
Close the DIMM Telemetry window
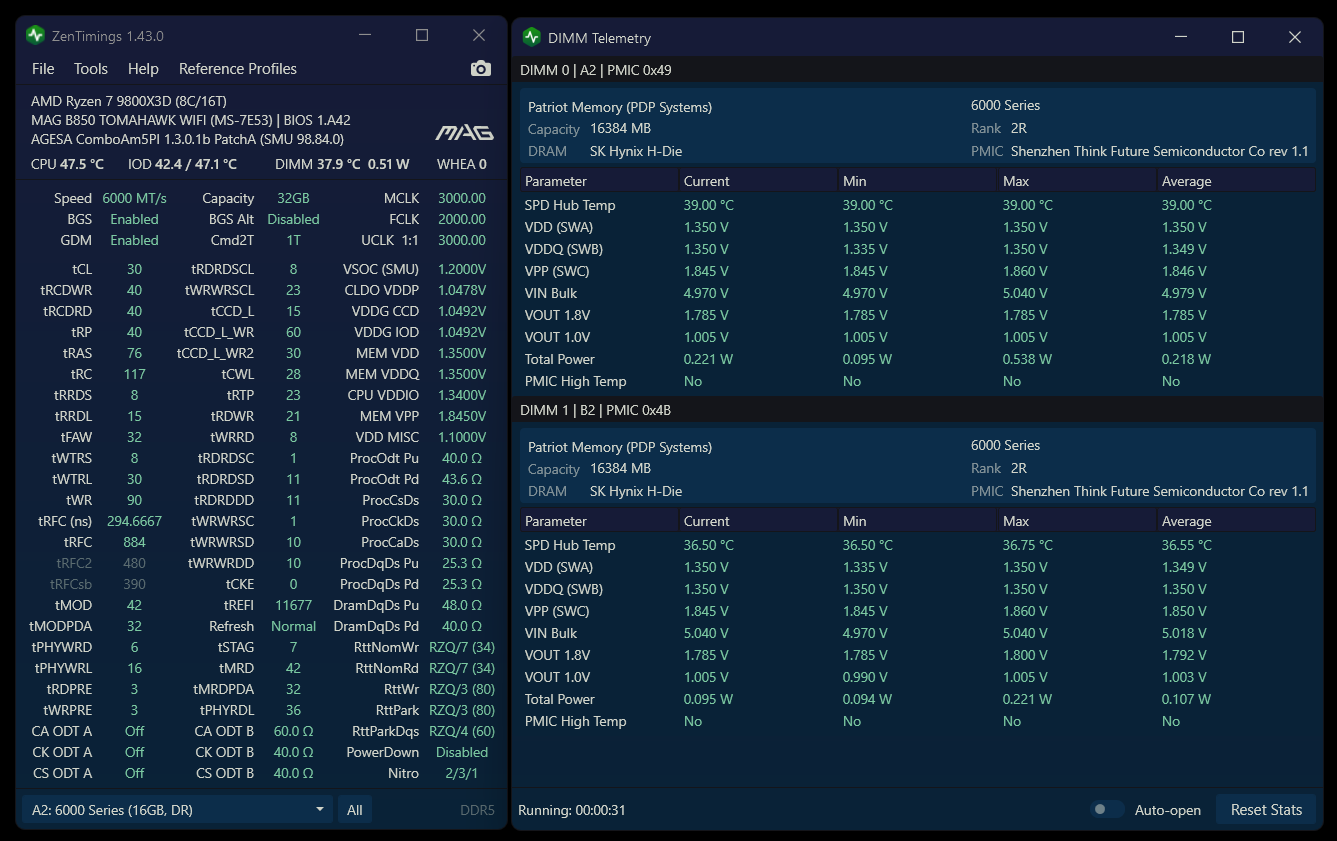(x=1295, y=37)
